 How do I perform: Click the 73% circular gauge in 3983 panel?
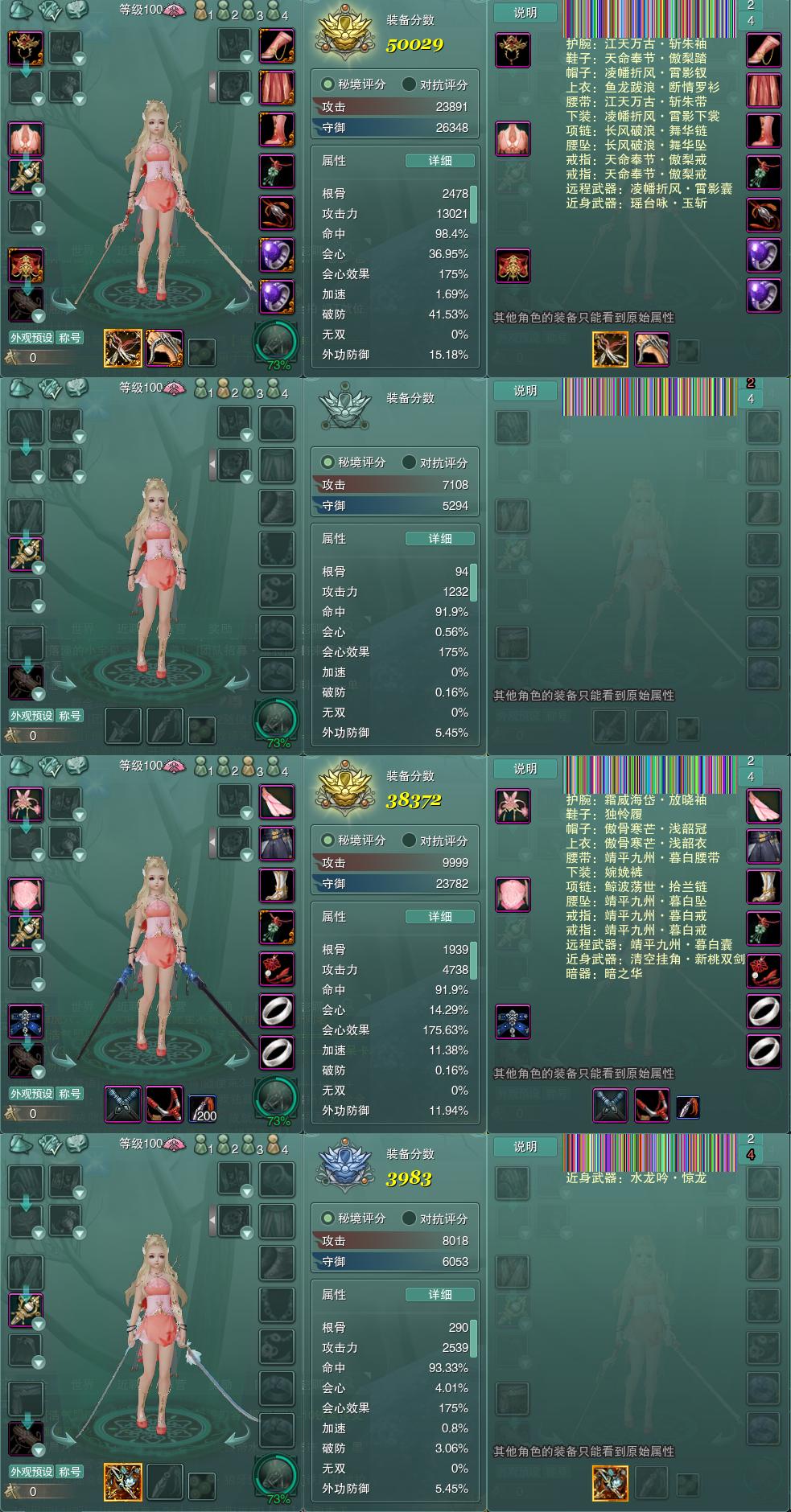(275, 1478)
